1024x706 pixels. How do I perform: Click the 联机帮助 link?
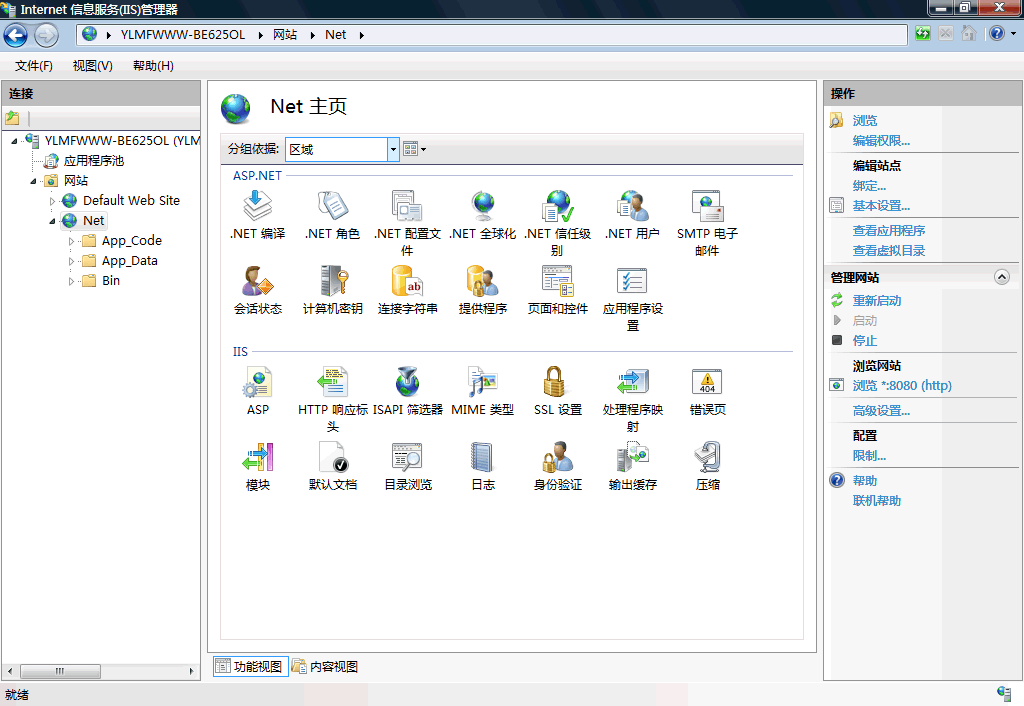(x=876, y=500)
